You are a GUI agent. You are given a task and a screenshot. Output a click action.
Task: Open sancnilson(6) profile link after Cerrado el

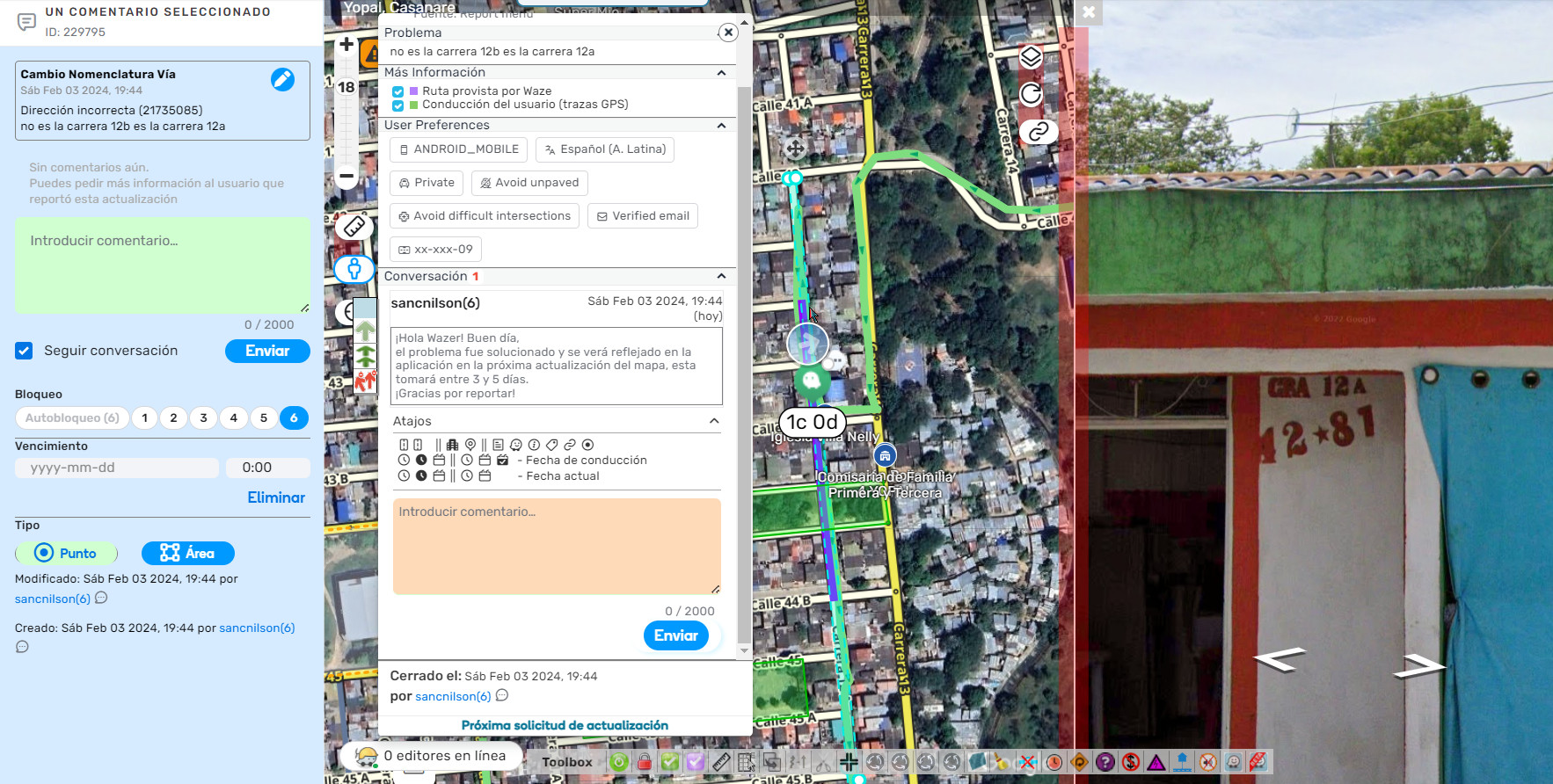click(x=453, y=696)
